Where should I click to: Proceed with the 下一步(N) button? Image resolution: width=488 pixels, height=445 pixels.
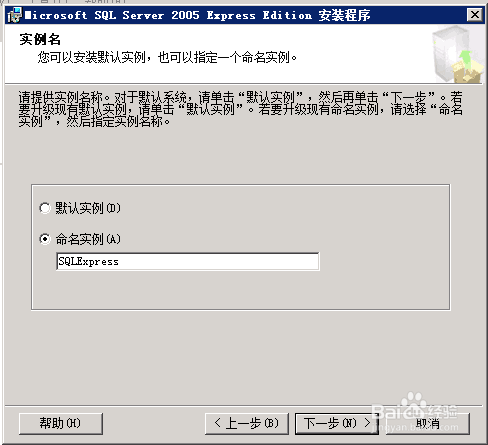coord(337,424)
